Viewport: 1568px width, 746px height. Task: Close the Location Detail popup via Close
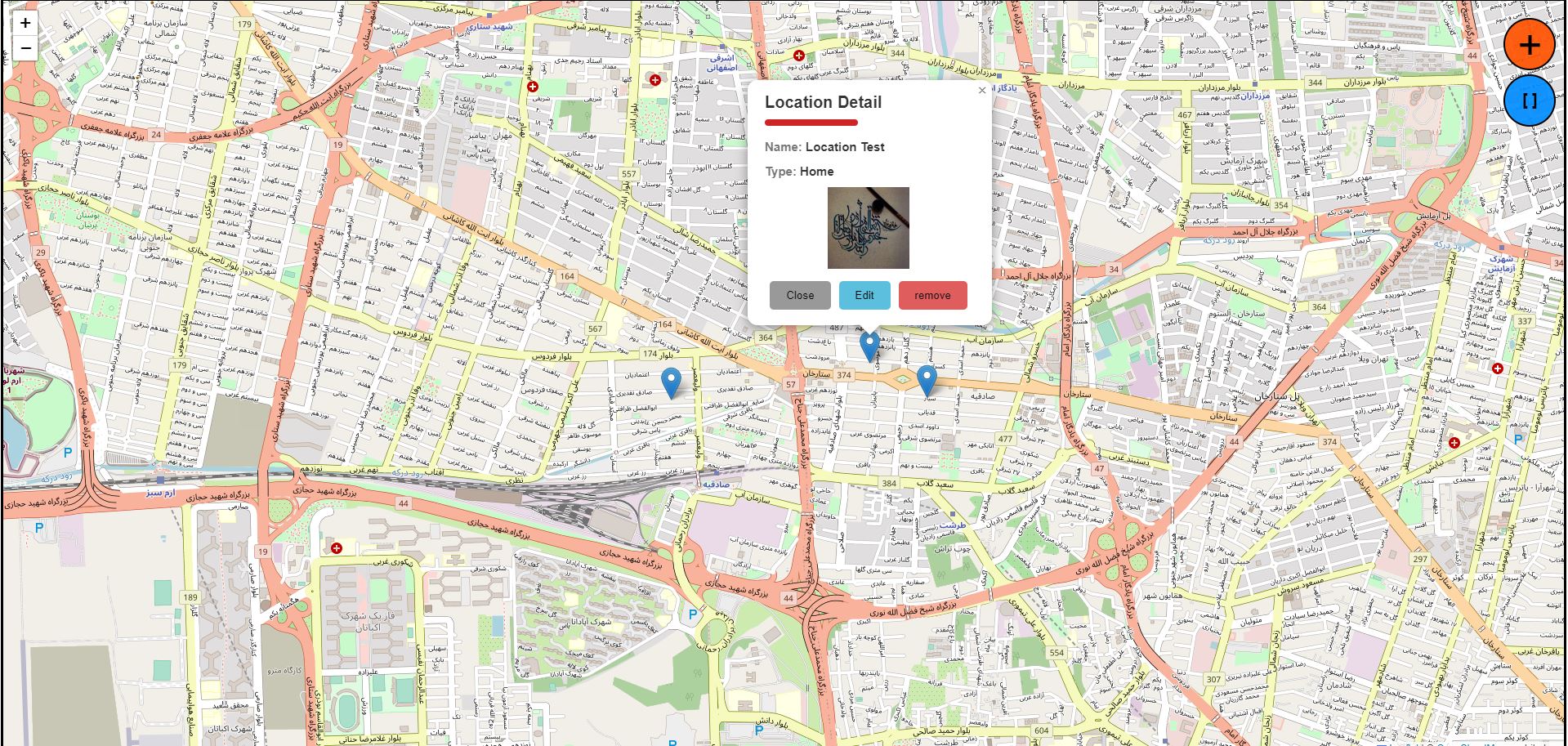pos(799,295)
